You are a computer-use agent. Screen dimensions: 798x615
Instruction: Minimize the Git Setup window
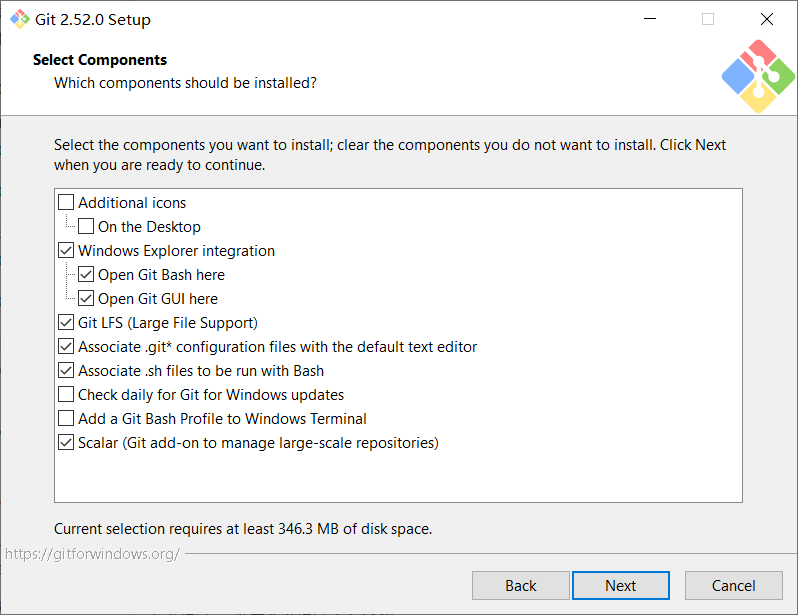tap(649, 19)
